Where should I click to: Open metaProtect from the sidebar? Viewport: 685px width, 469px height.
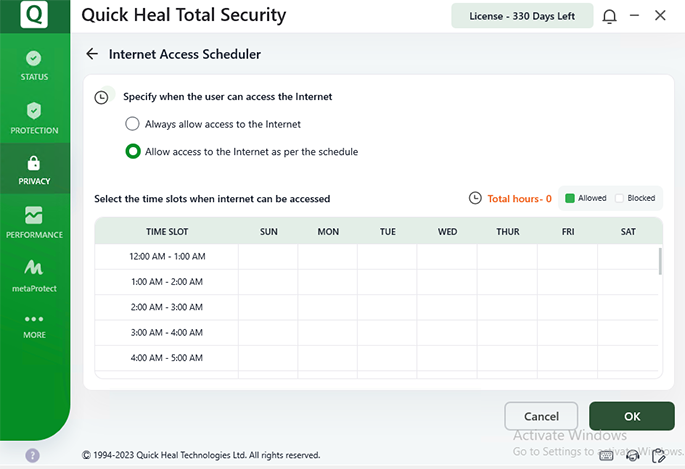34,275
